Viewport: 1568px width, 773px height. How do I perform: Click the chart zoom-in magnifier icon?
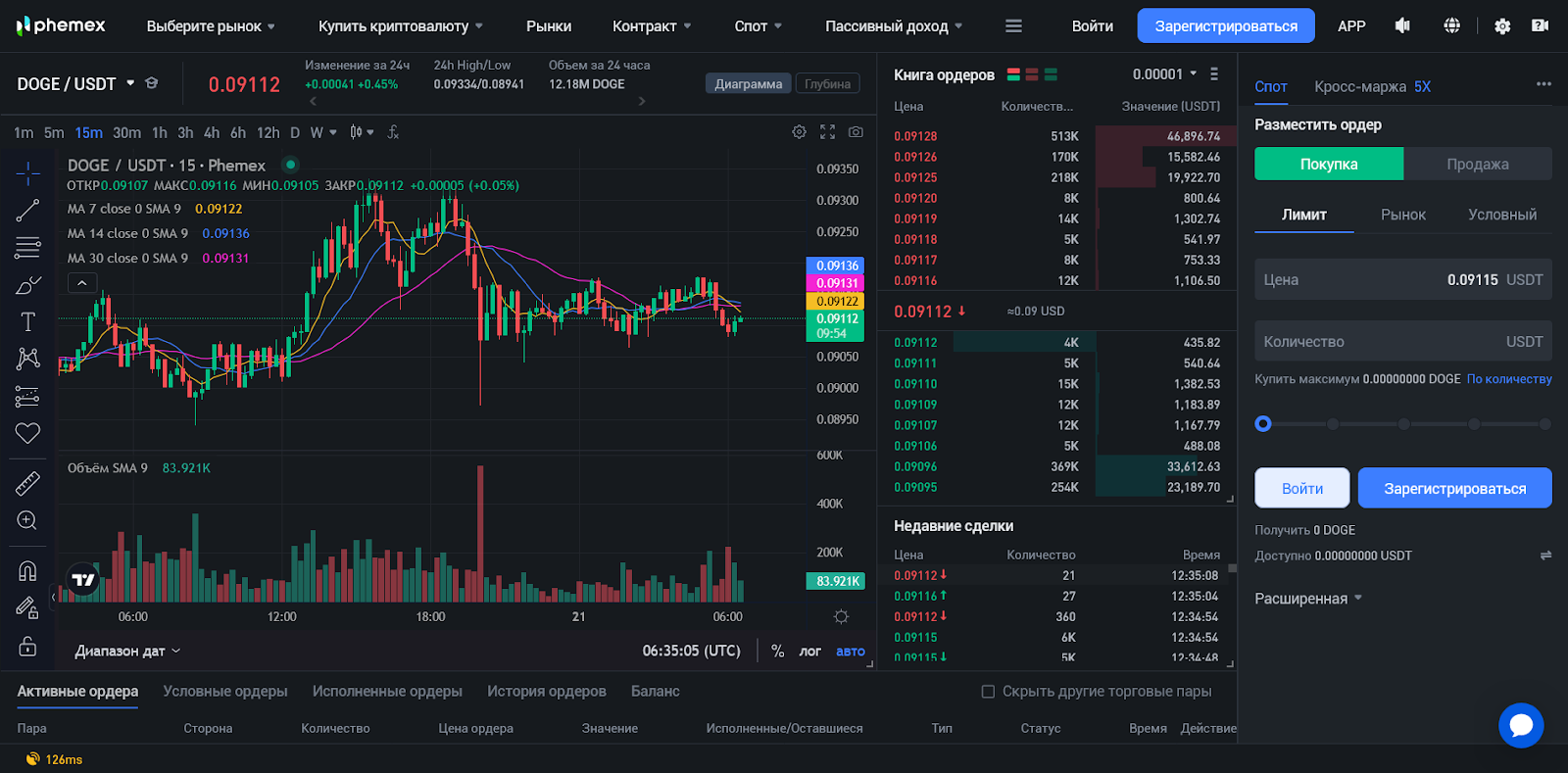tap(27, 521)
